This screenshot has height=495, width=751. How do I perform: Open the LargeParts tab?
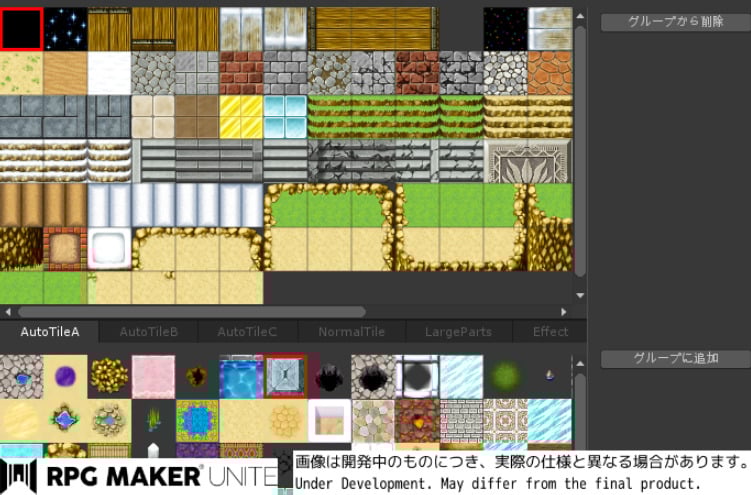pyautogui.click(x=458, y=332)
